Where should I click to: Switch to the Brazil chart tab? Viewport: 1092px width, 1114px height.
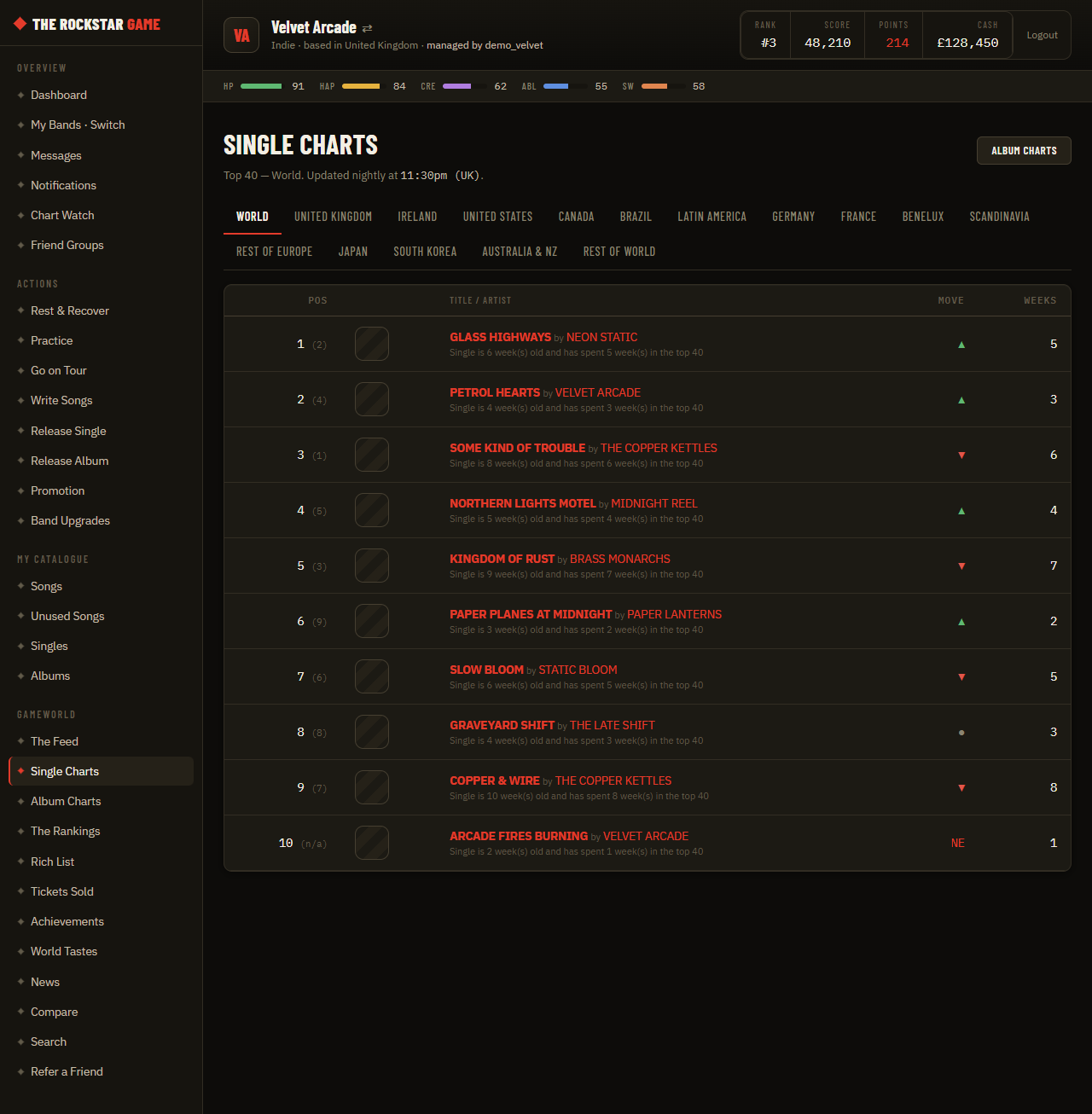pyautogui.click(x=636, y=217)
